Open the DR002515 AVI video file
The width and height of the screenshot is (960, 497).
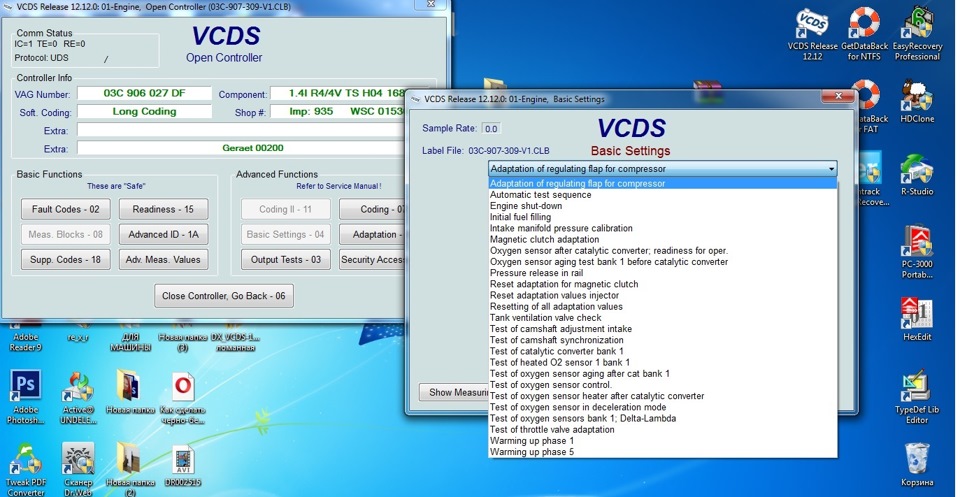[x=182, y=465]
